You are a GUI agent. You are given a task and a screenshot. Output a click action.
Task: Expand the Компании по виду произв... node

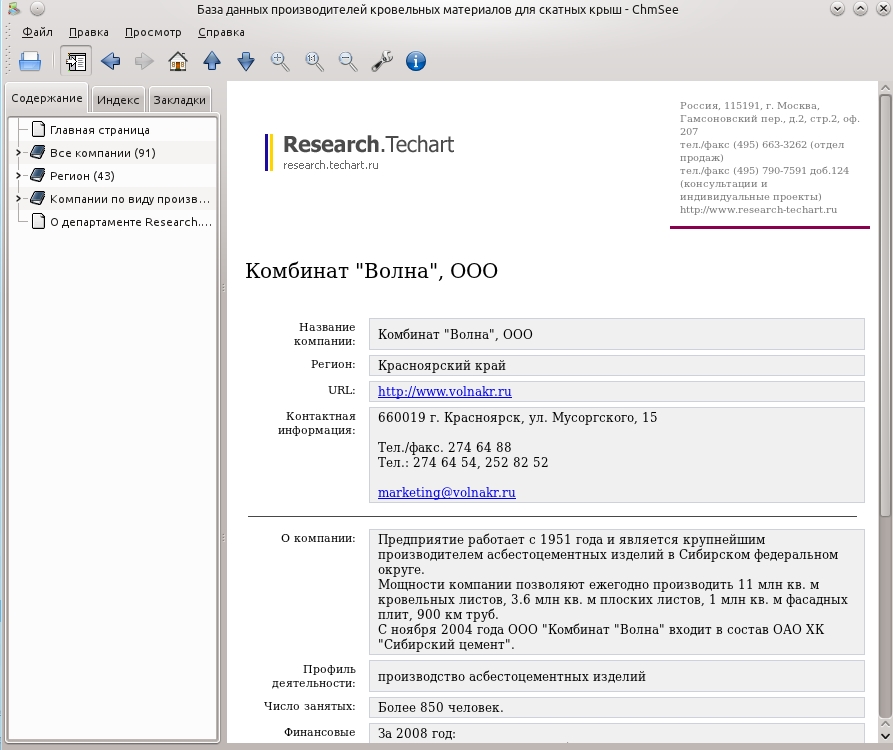(18, 199)
